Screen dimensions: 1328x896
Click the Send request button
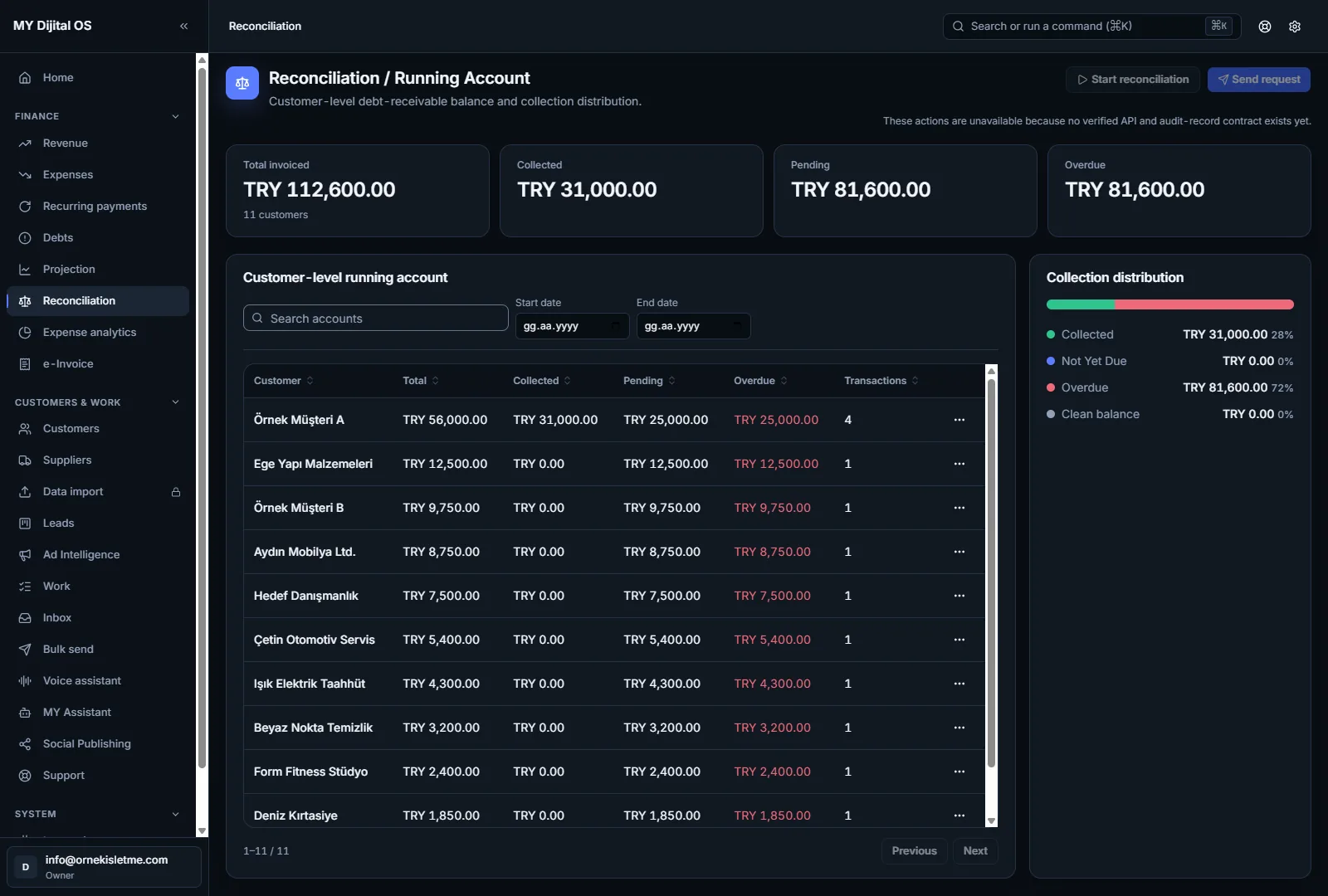pos(1259,80)
